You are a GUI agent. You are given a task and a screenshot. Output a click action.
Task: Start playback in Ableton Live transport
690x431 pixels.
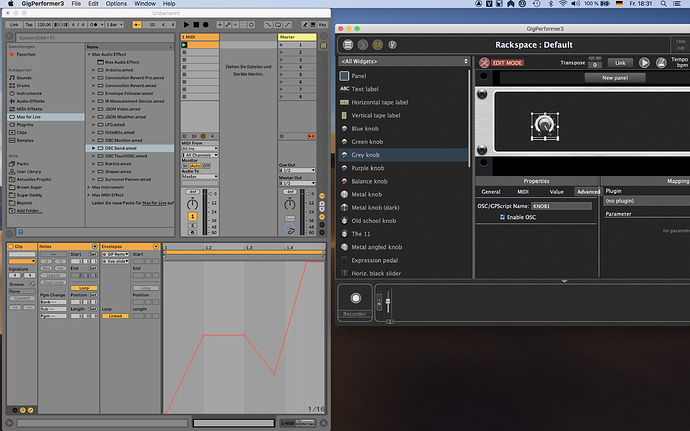coord(186,25)
